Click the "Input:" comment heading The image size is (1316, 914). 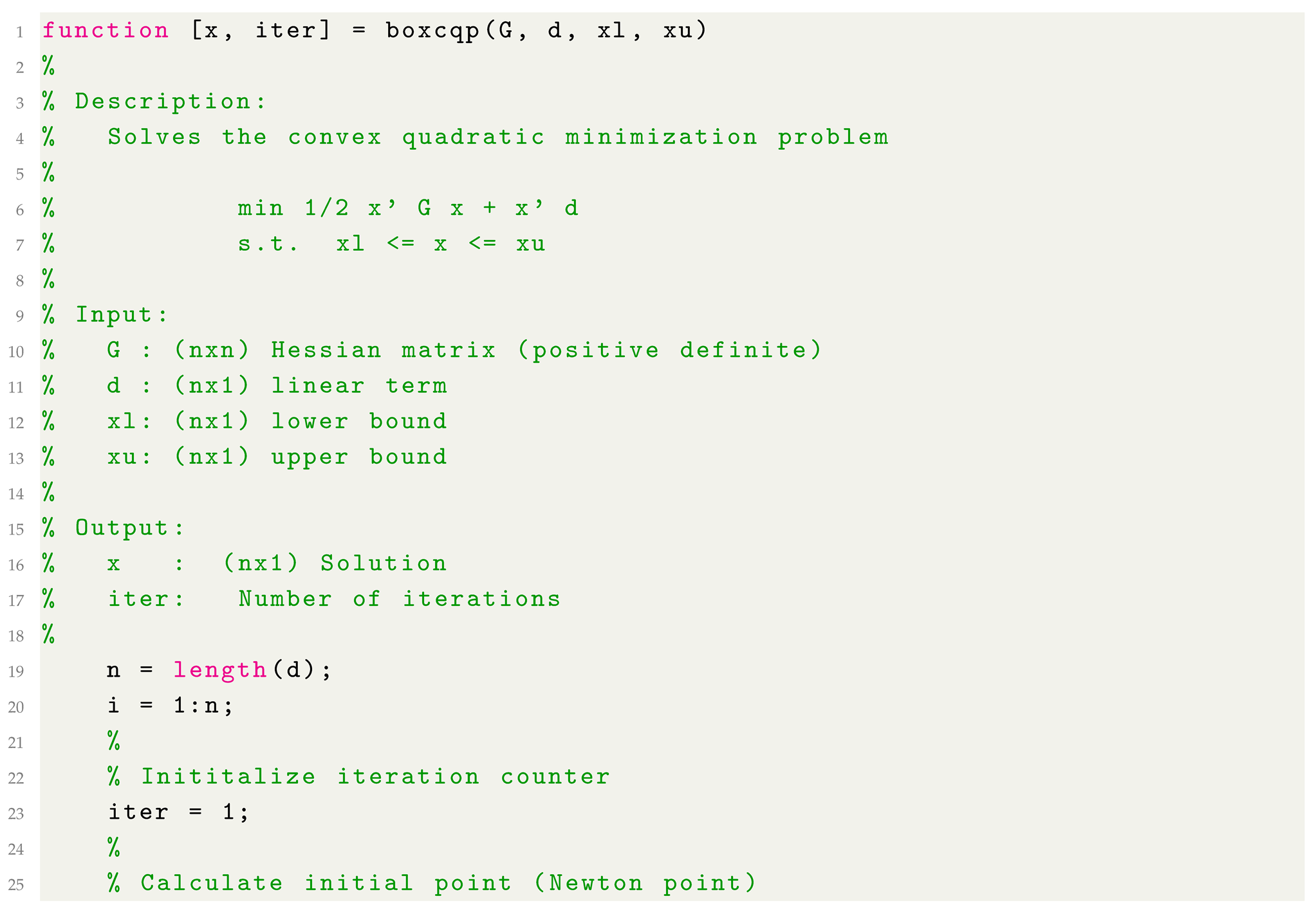click(122, 315)
